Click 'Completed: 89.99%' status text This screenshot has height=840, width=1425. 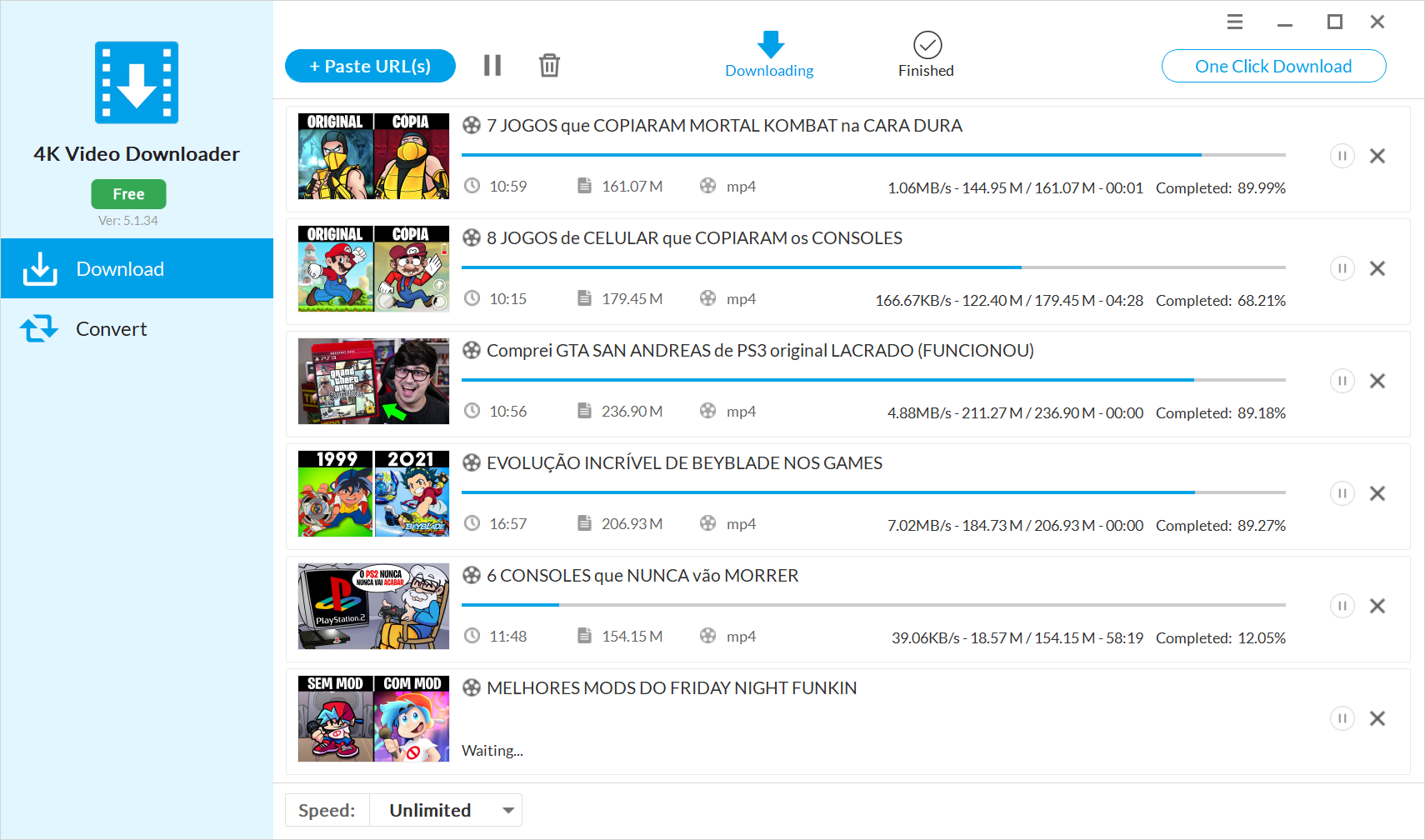point(1221,188)
